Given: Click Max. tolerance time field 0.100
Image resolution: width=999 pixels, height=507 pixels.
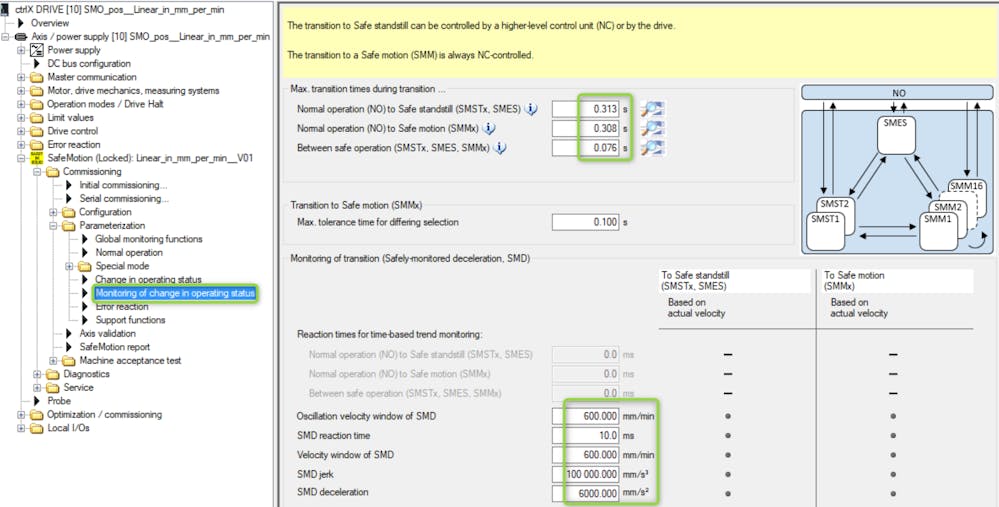Looking at the screenshot, I should click(586, 222).
